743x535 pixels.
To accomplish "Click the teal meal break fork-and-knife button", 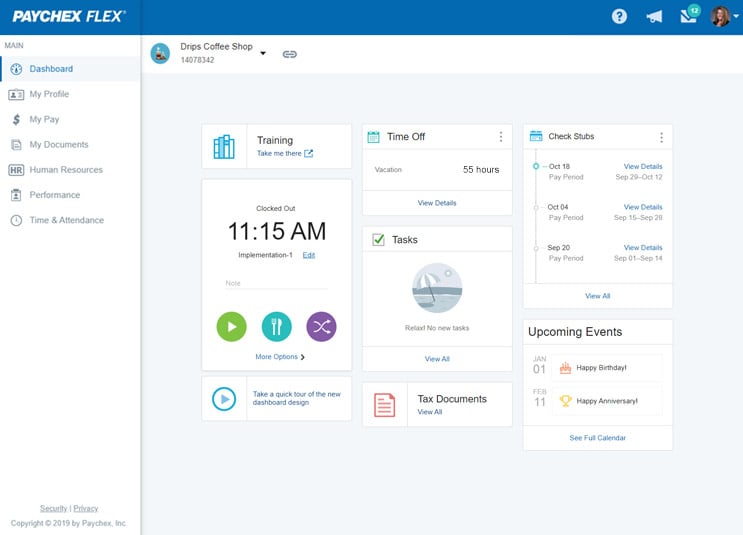I will (x=276, y=326).
